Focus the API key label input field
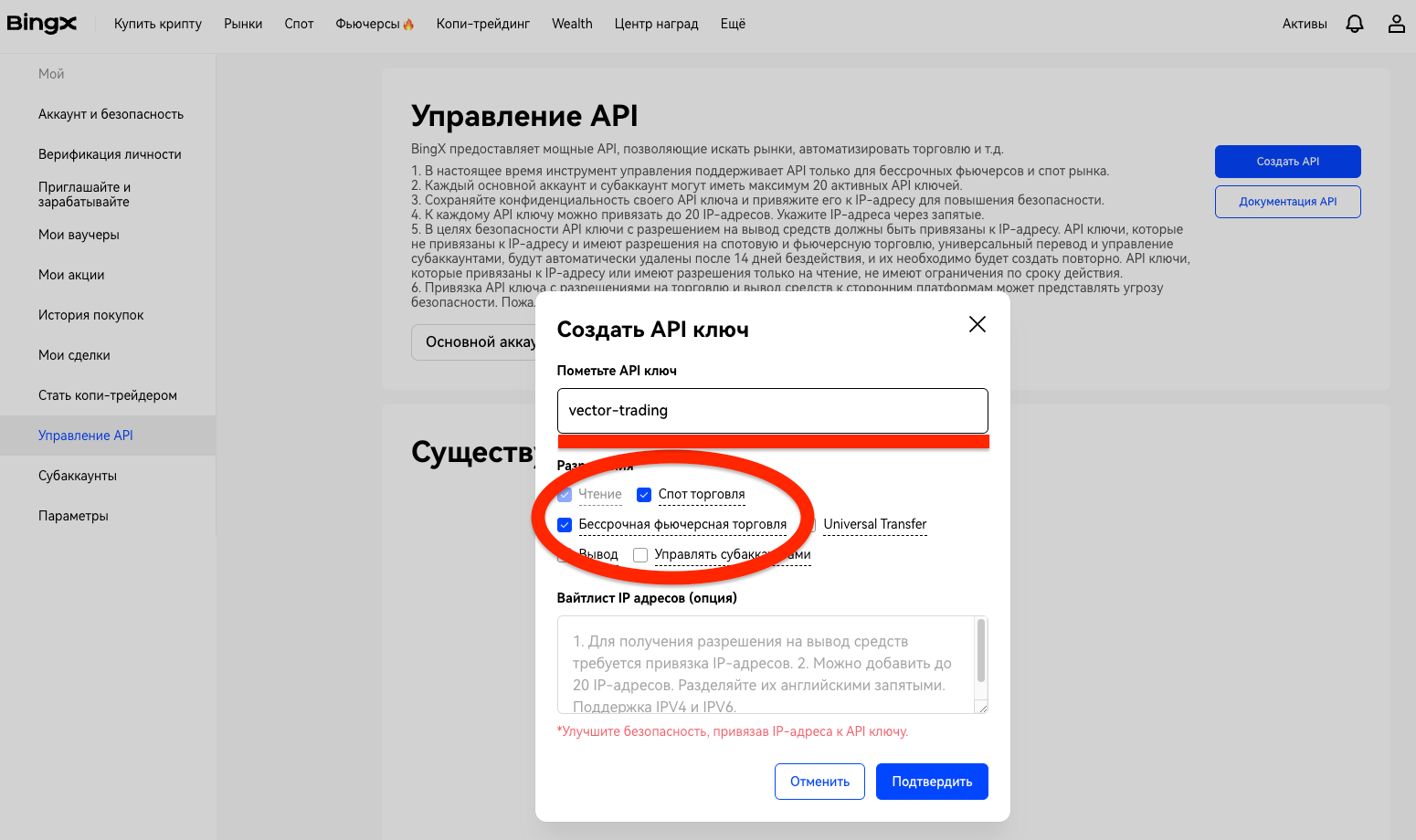The width and height of the screenshot is (1416, 840). tap(773, 411)
